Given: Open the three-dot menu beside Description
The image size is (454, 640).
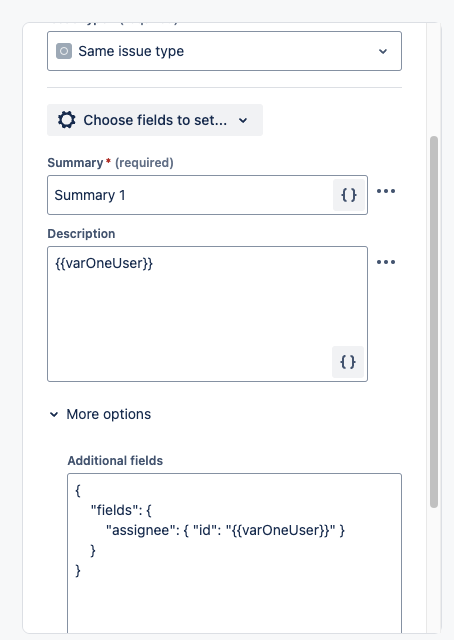Looking at the screenshot, I should [386, 262].
